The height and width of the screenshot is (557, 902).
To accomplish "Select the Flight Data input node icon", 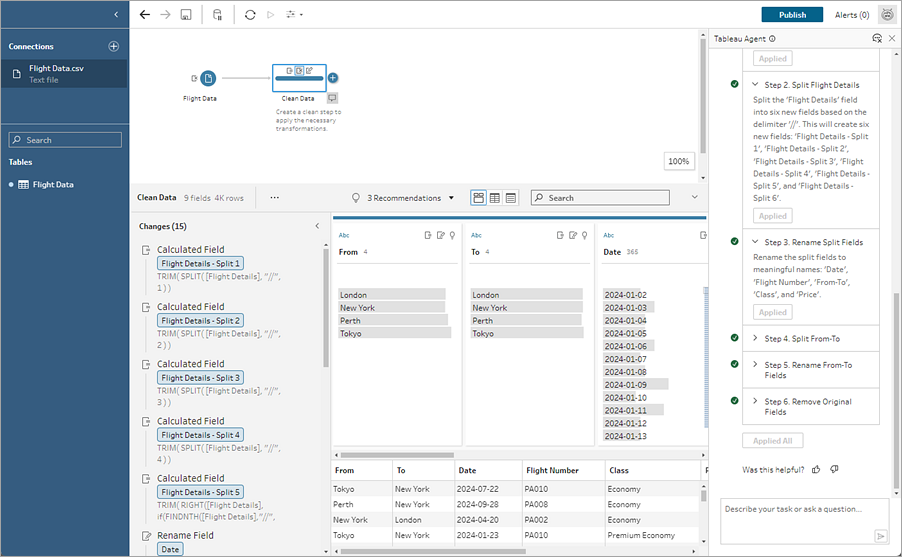I will coord(207,78).
